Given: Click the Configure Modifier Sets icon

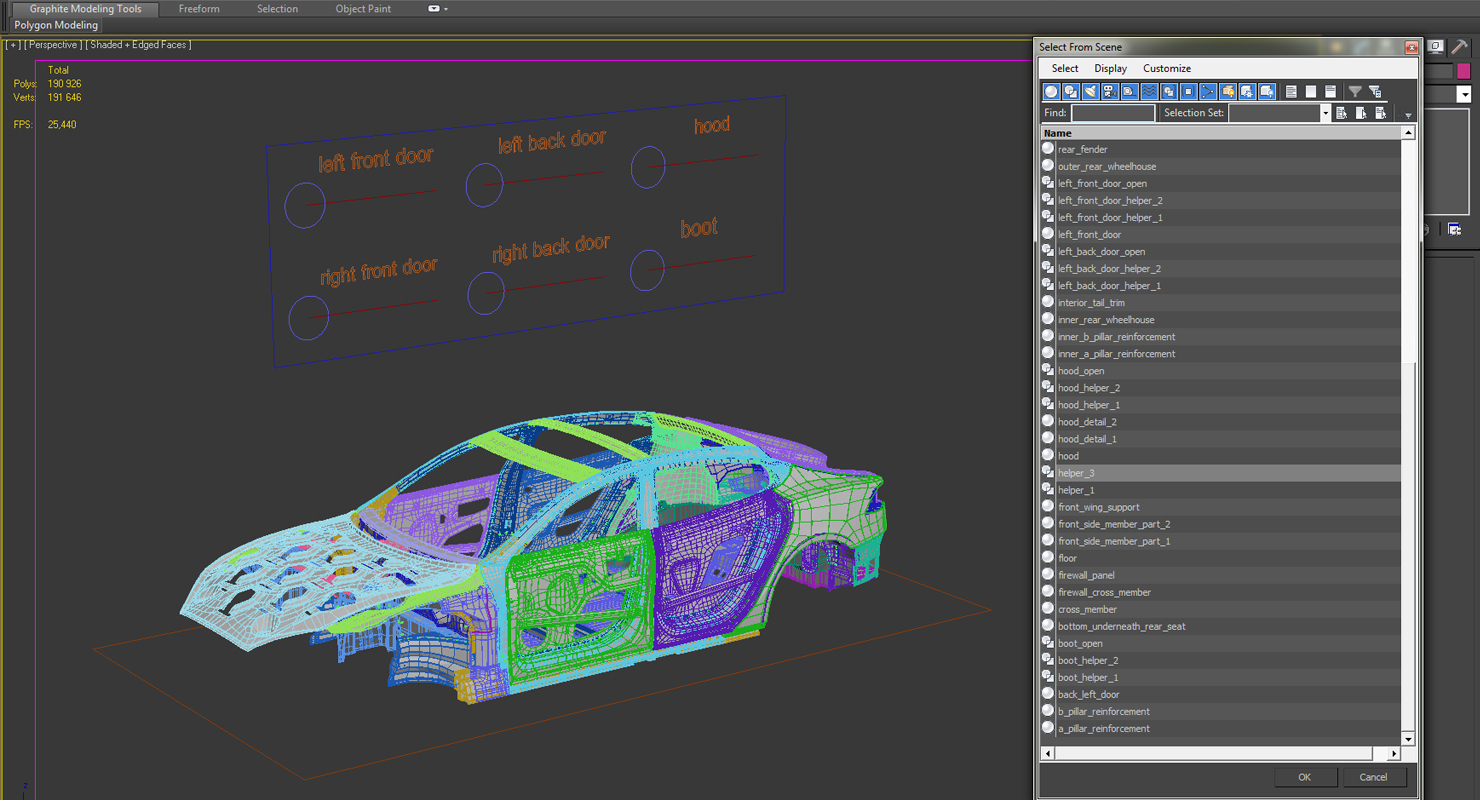Looking at the screenshot, I should (x=1454, y=229).
